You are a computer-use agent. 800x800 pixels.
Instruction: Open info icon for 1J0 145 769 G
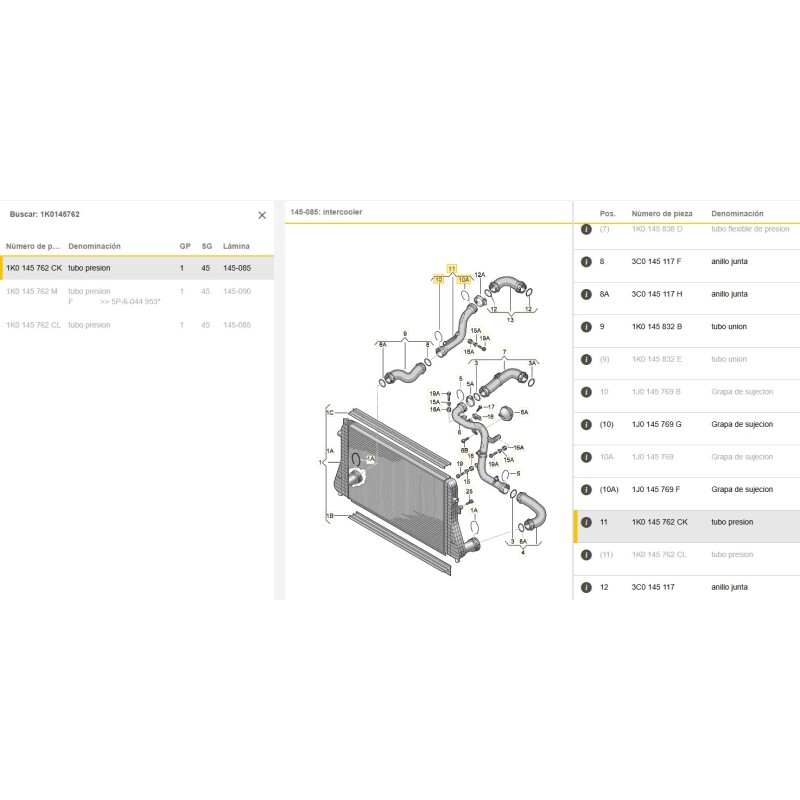pos(586,424)
